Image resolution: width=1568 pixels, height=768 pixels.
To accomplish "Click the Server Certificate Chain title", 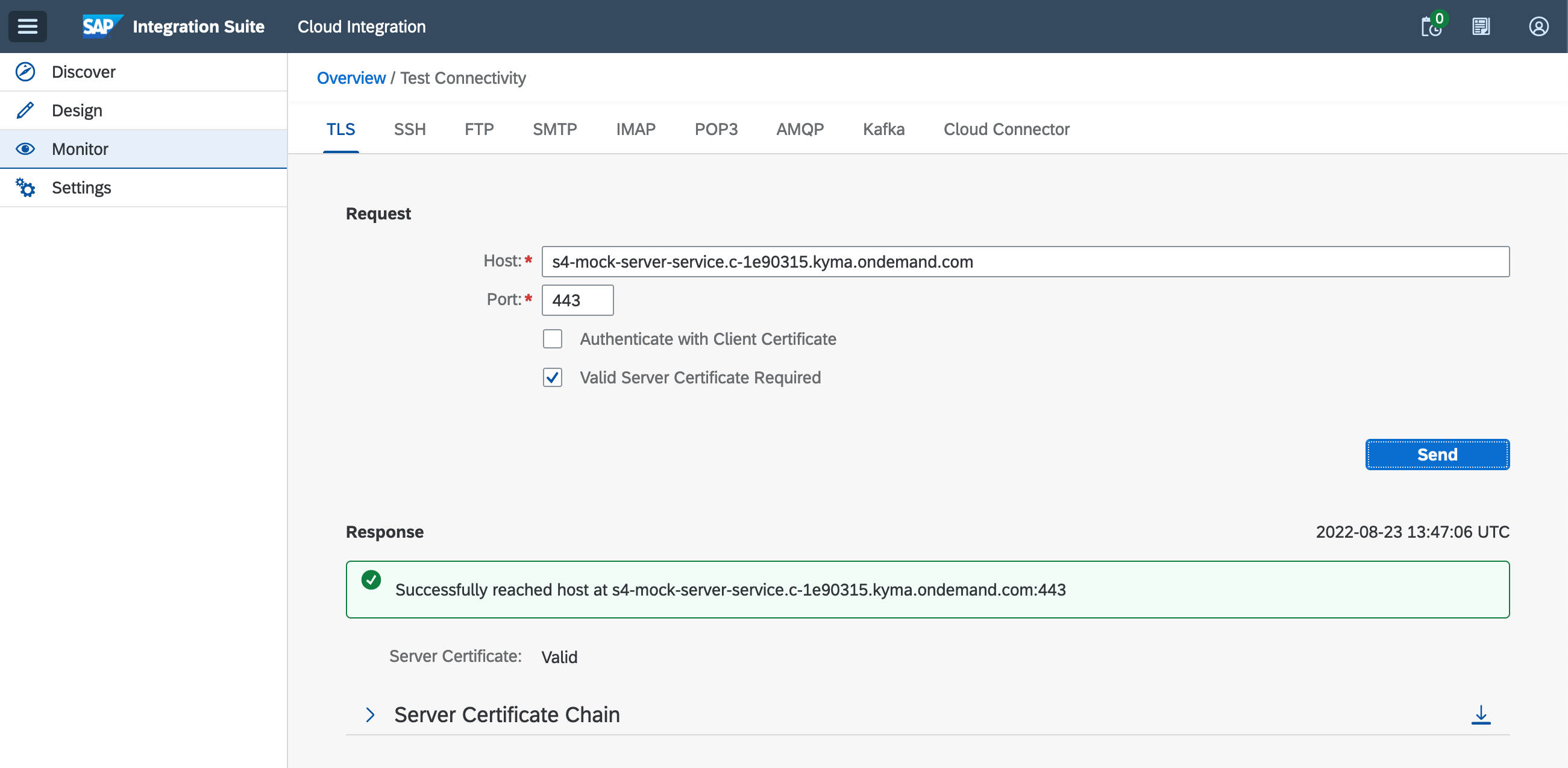I will 507,714.
